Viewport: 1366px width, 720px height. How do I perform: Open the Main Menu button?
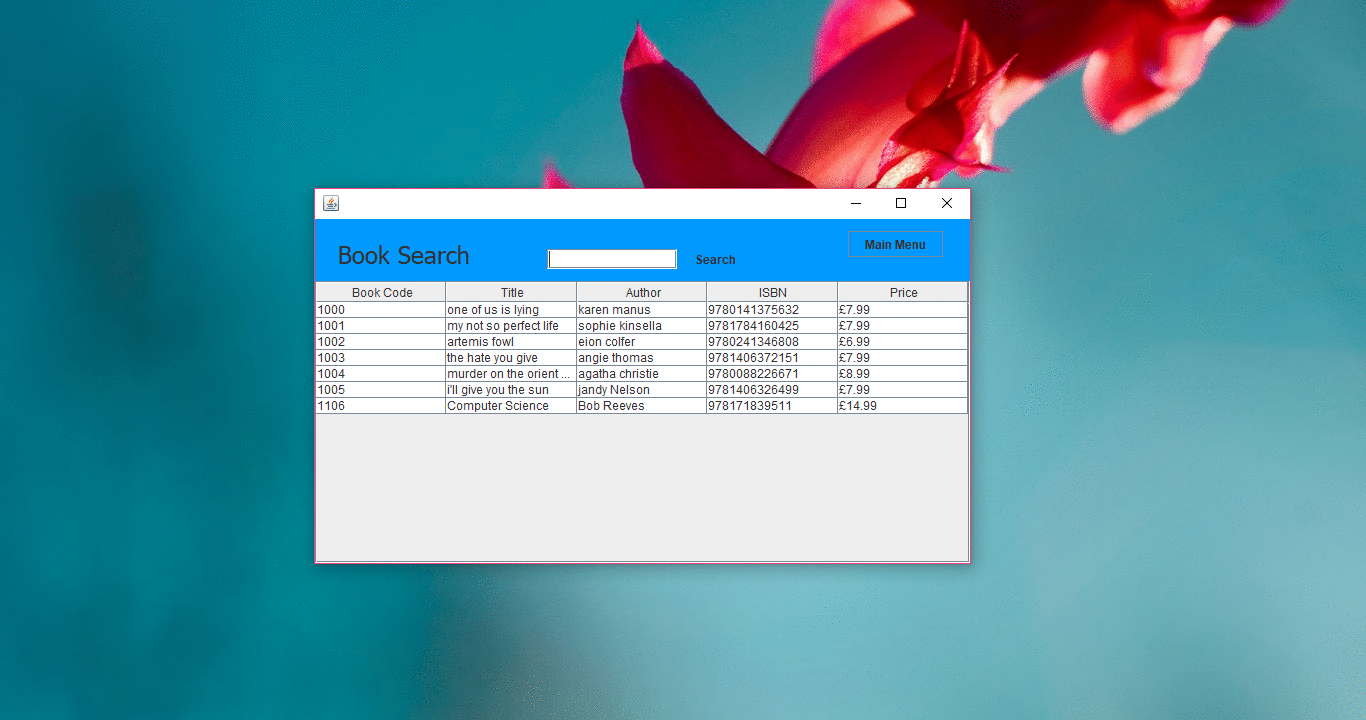pos(895,245)
